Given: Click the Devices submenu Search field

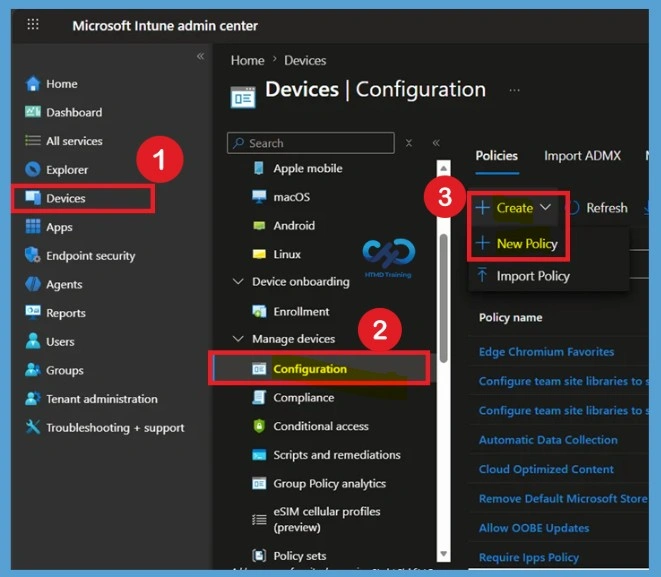Looking at the screenshot, I should (311, 143).
